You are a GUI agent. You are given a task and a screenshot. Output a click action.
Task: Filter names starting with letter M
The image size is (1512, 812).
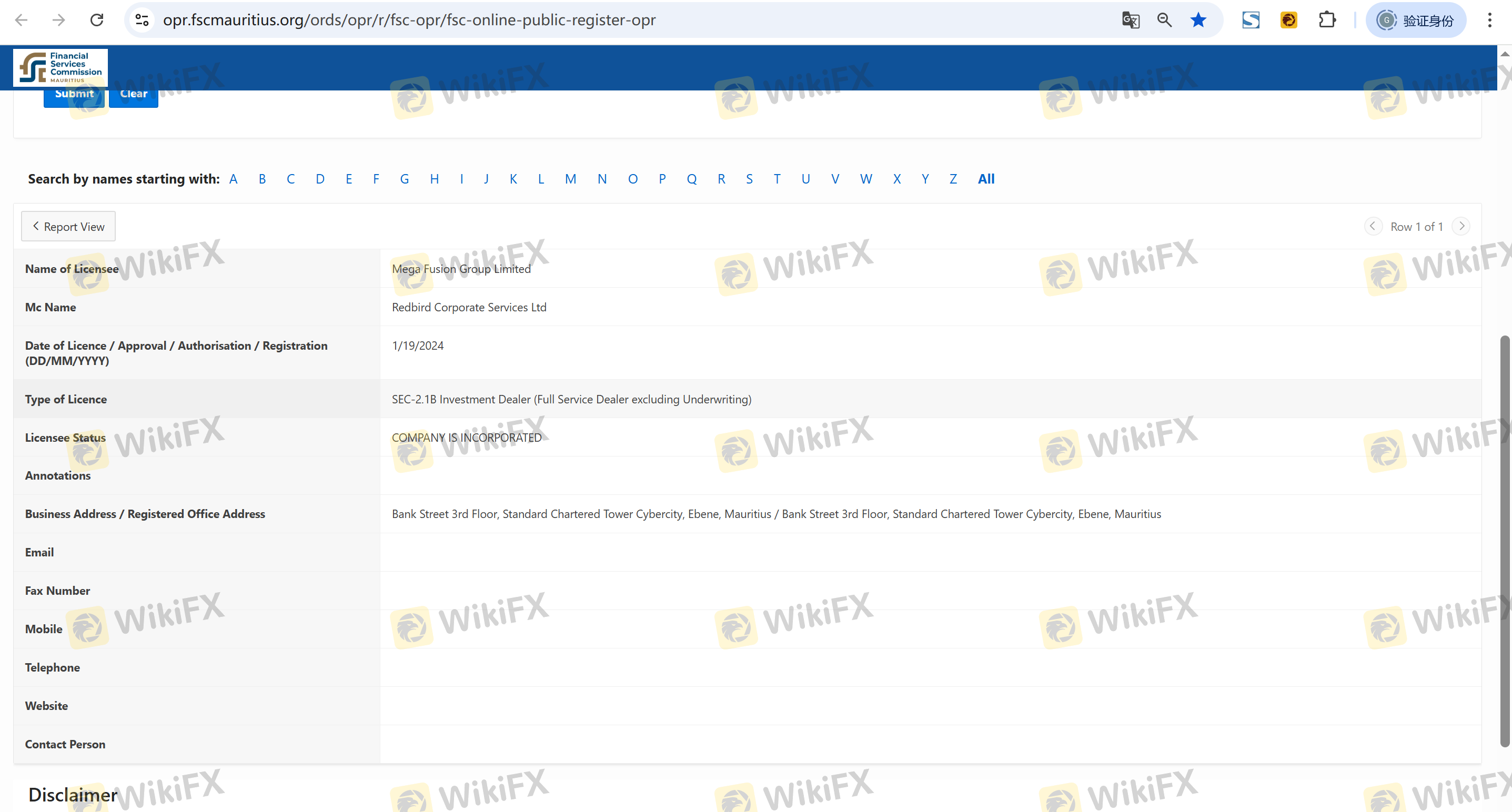click(570, 179)
